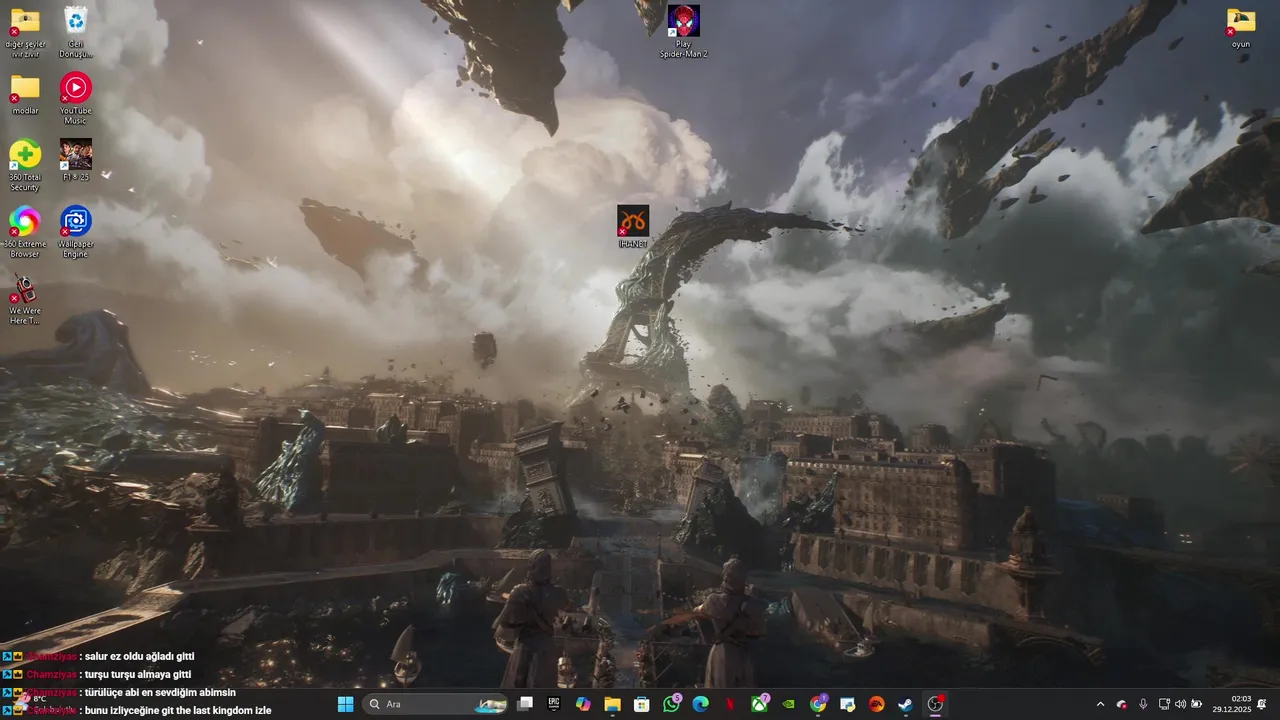Select the IHA-NET desktop icon
Image resolution: width=1280 pixels, height=720 pixels.
[633, 227]
